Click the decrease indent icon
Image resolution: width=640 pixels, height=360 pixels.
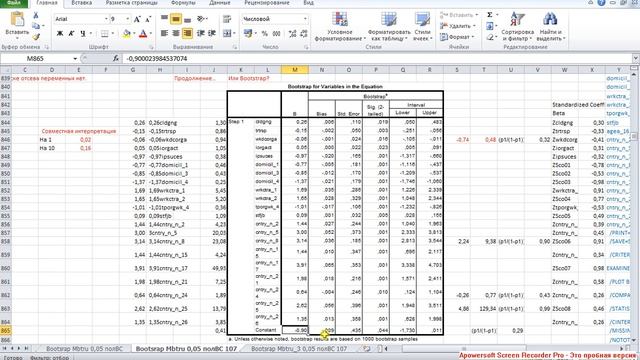point(200,33)
